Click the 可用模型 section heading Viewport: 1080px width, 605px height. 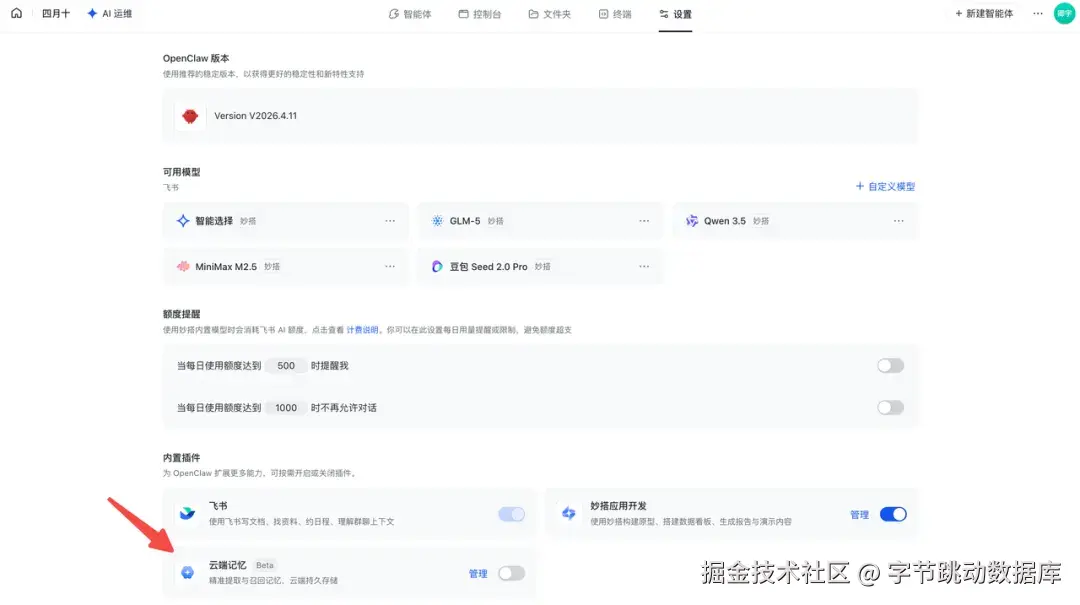(x=181, y=172)
